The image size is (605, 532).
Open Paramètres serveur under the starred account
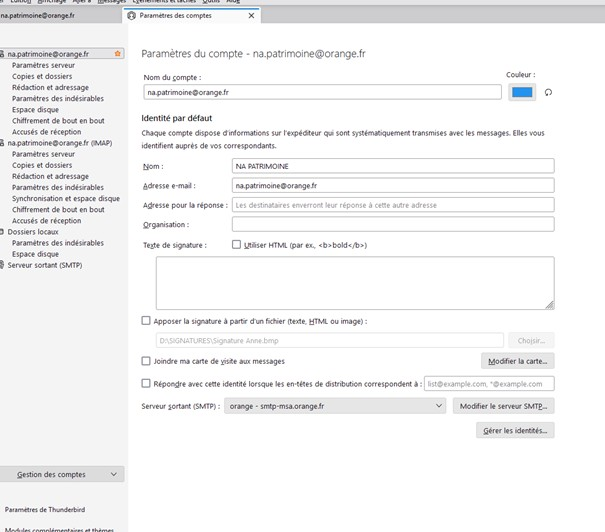tap(43, 65)
